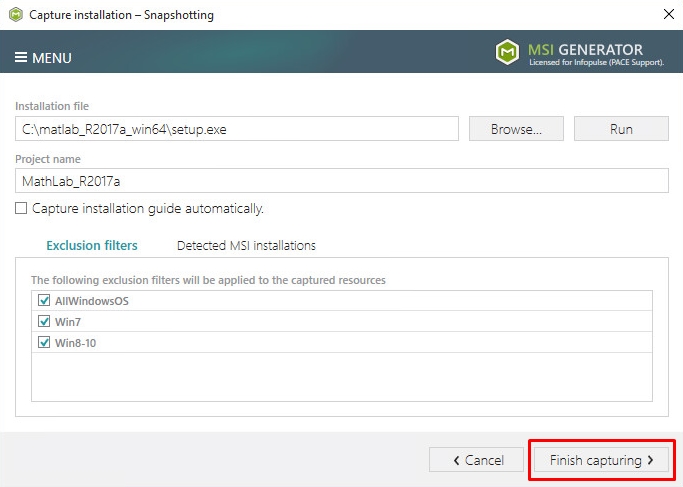The image size is (683, 487).
Task: Click the Installation file path field
Action: 237,129
